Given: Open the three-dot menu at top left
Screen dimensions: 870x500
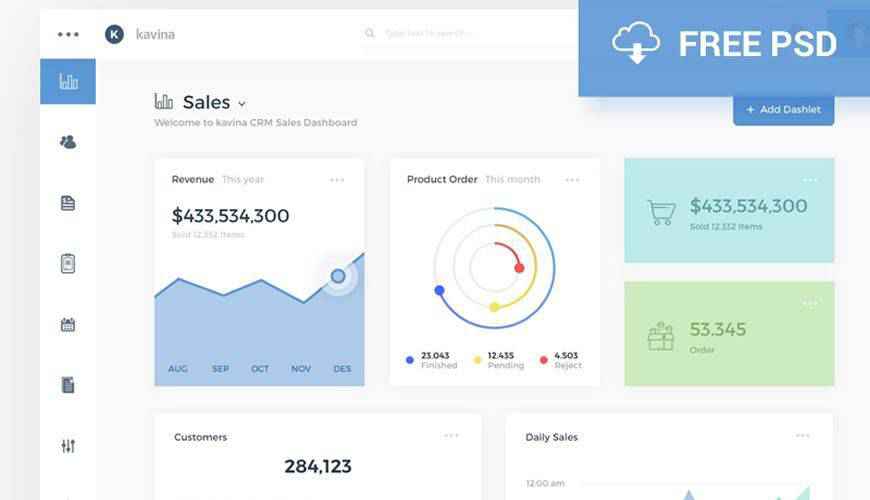Looking at the screenshot, I should click(68, 34).
